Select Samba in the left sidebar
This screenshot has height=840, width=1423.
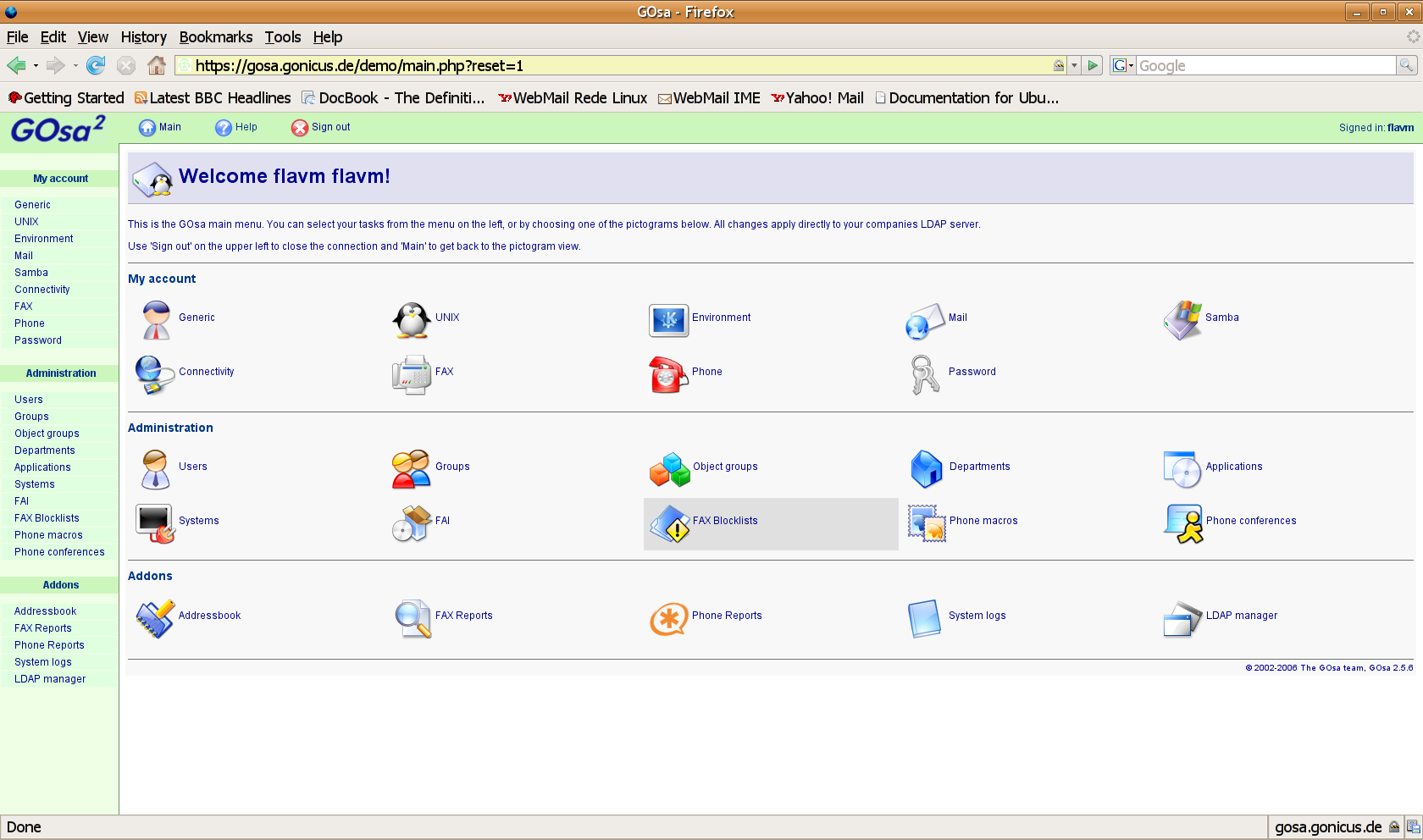31,273
